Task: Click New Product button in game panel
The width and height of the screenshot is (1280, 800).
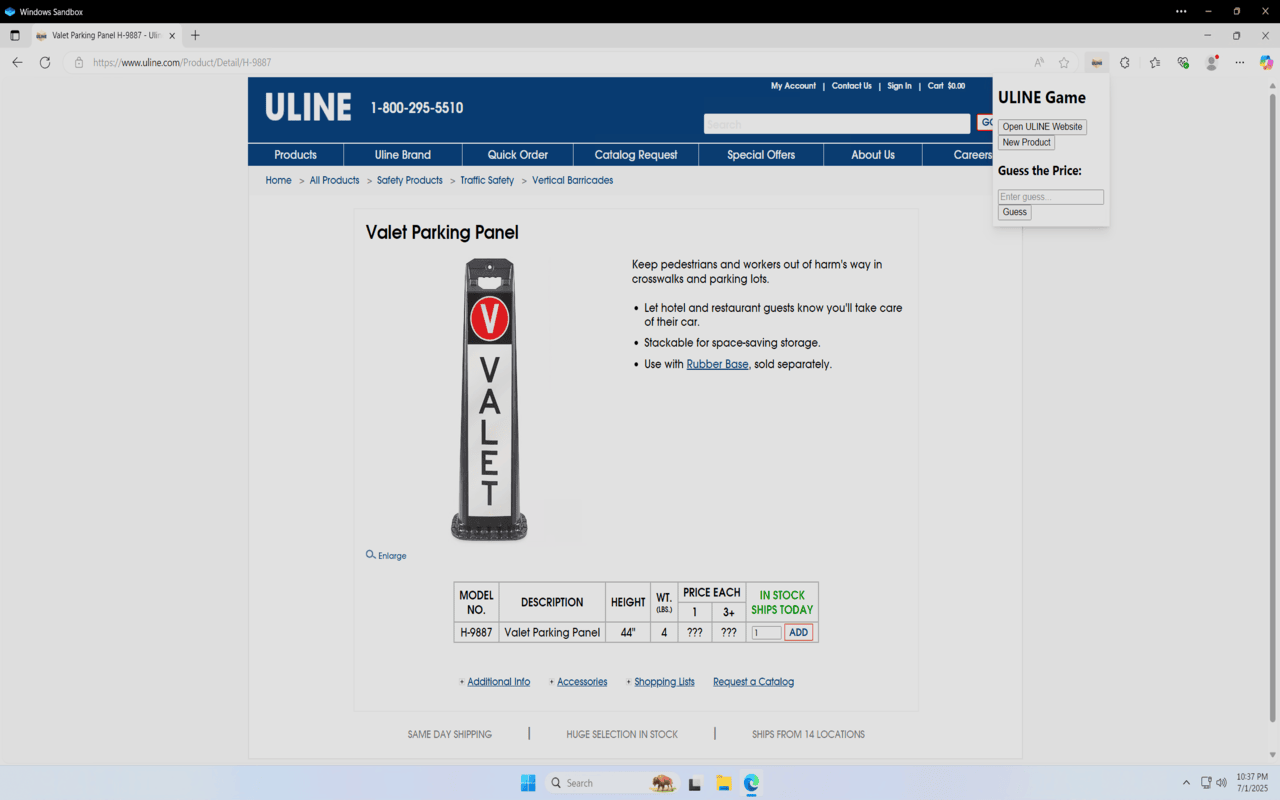Action: pyautogui.click(x=1026, y=142)
